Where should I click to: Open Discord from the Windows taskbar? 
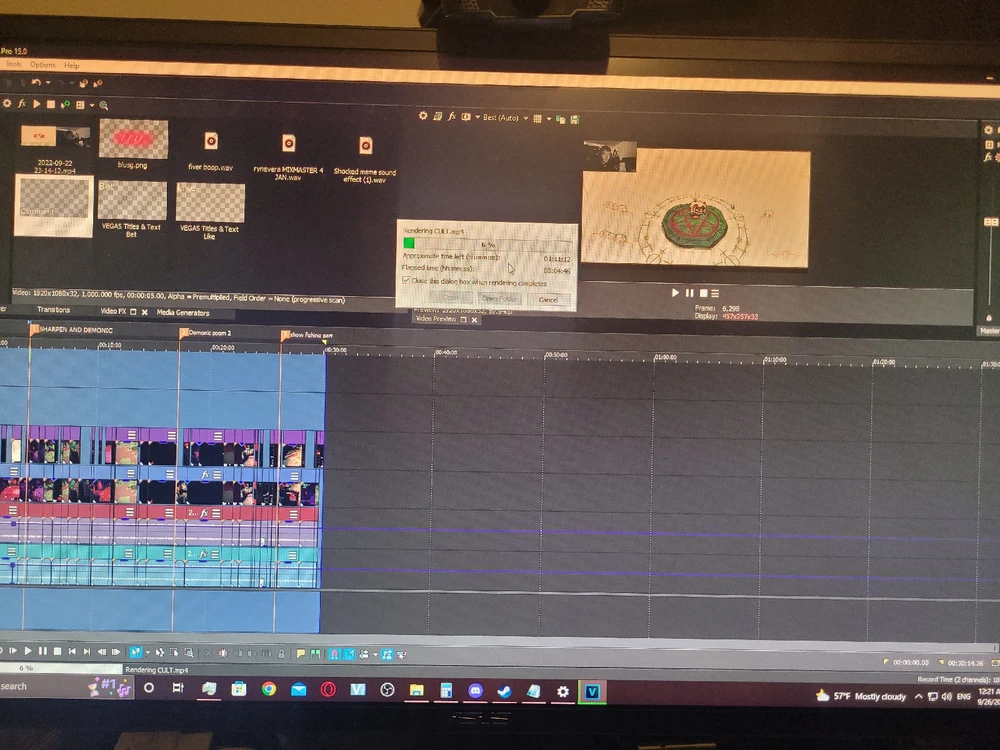(475, 691)
